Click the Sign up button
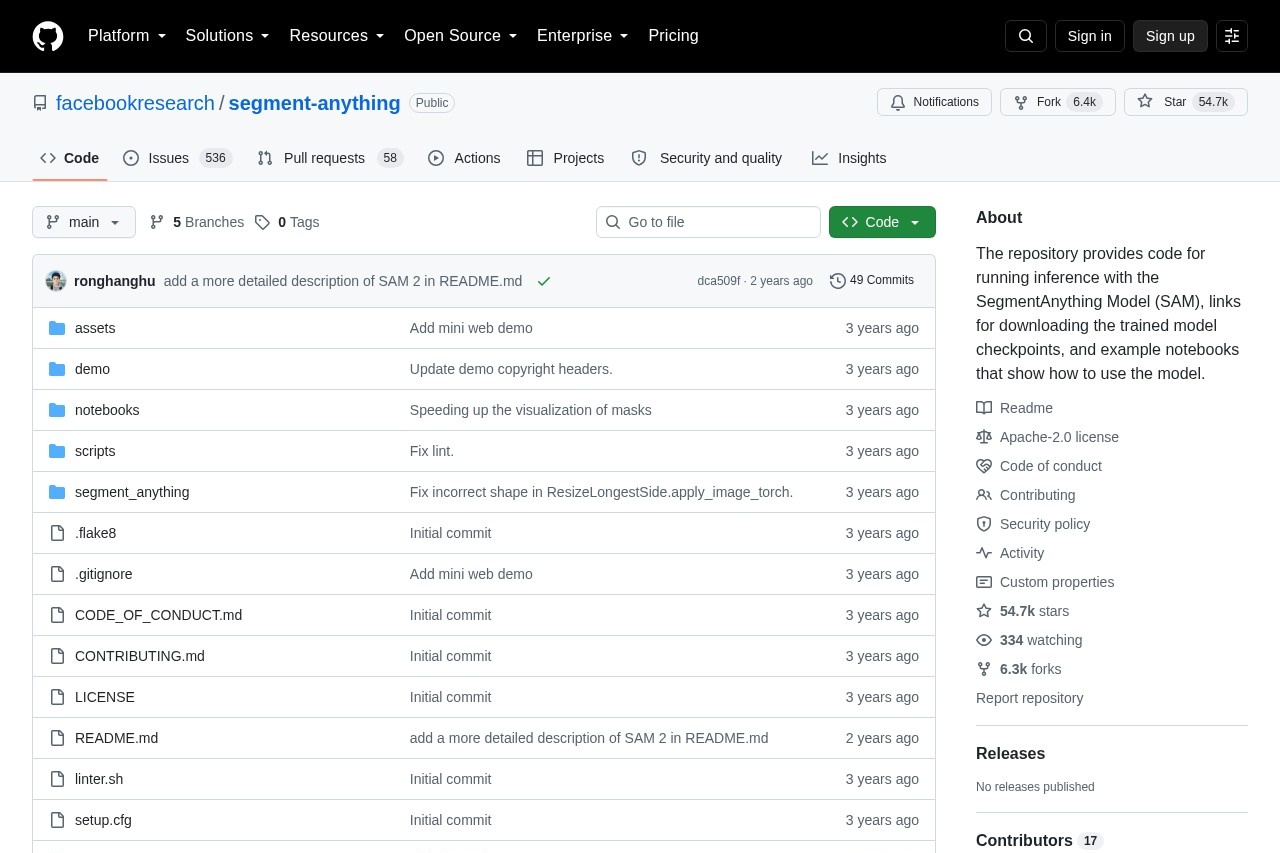 (1170, 36)
